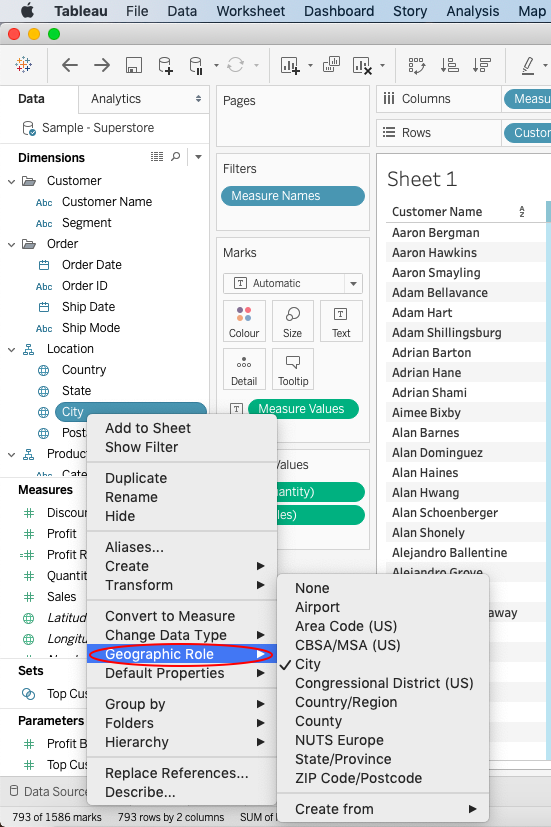
Task: Choose Aliases... in context menu
Action: point(134,547)
